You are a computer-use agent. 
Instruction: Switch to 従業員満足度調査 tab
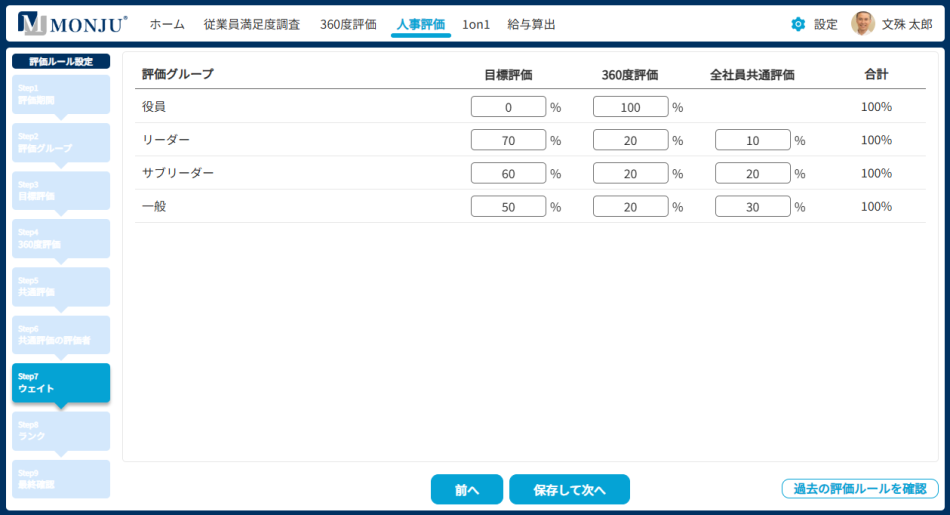click(251, 24)
